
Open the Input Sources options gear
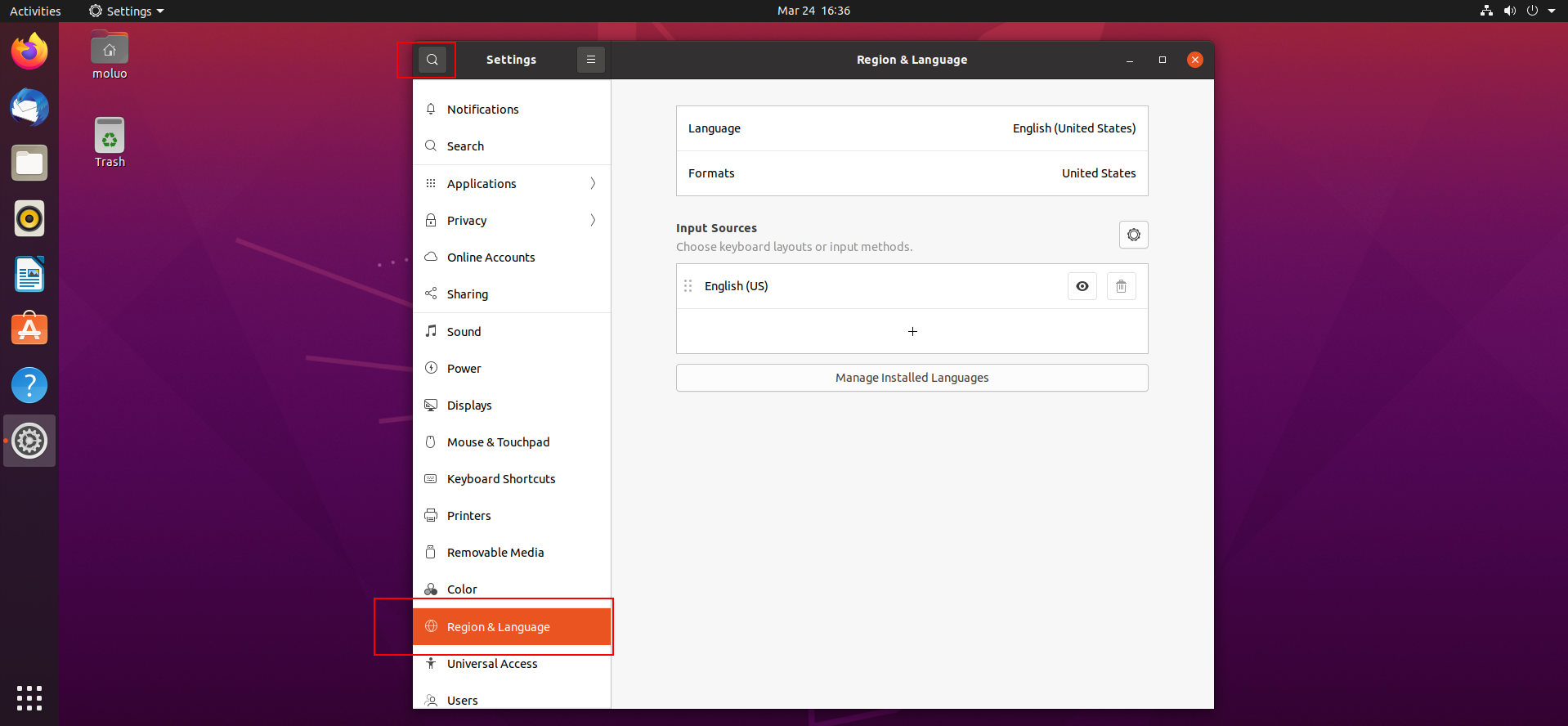[x=1133, y=235]
